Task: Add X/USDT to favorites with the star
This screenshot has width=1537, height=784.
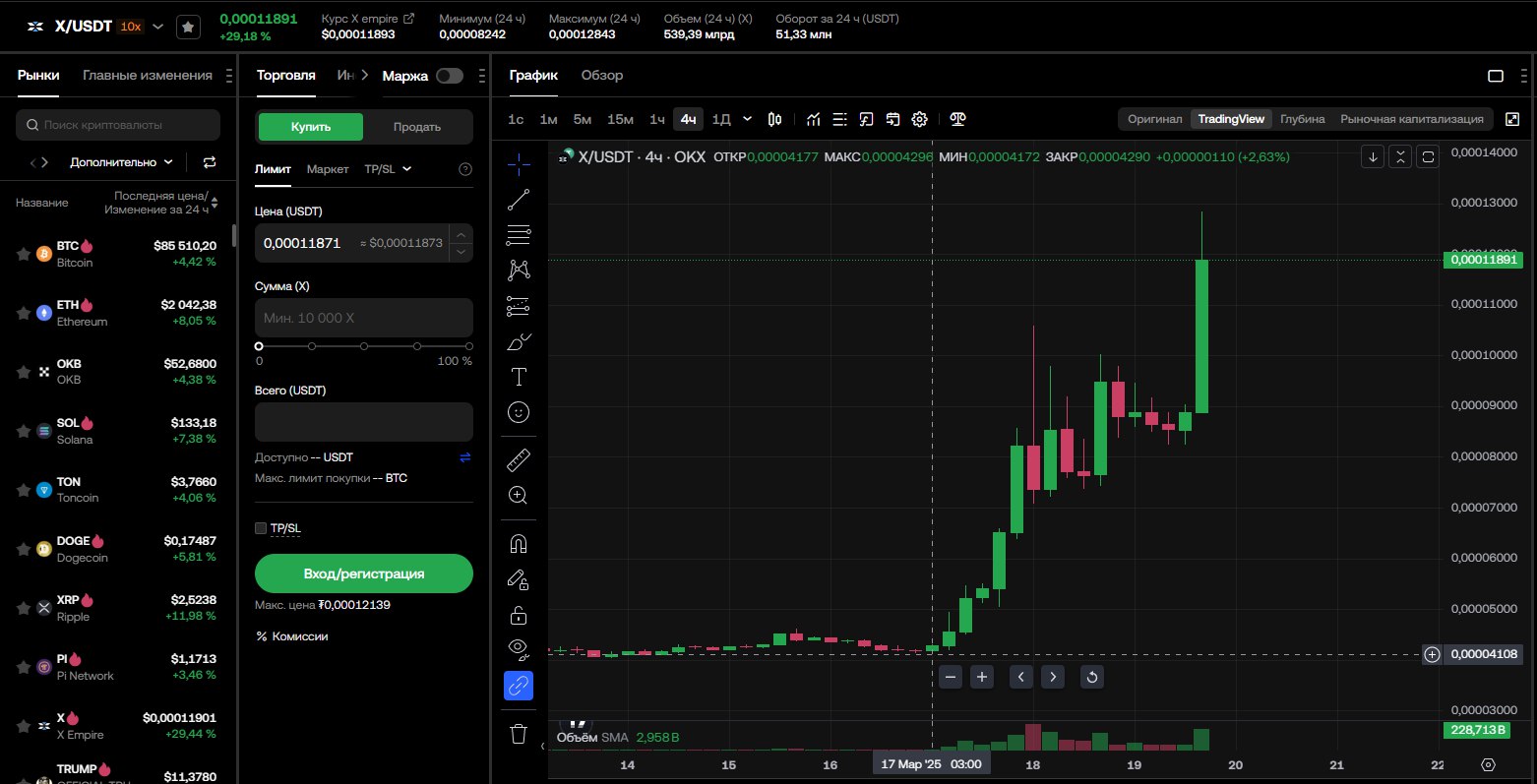Action: click(x=188, y=28)
